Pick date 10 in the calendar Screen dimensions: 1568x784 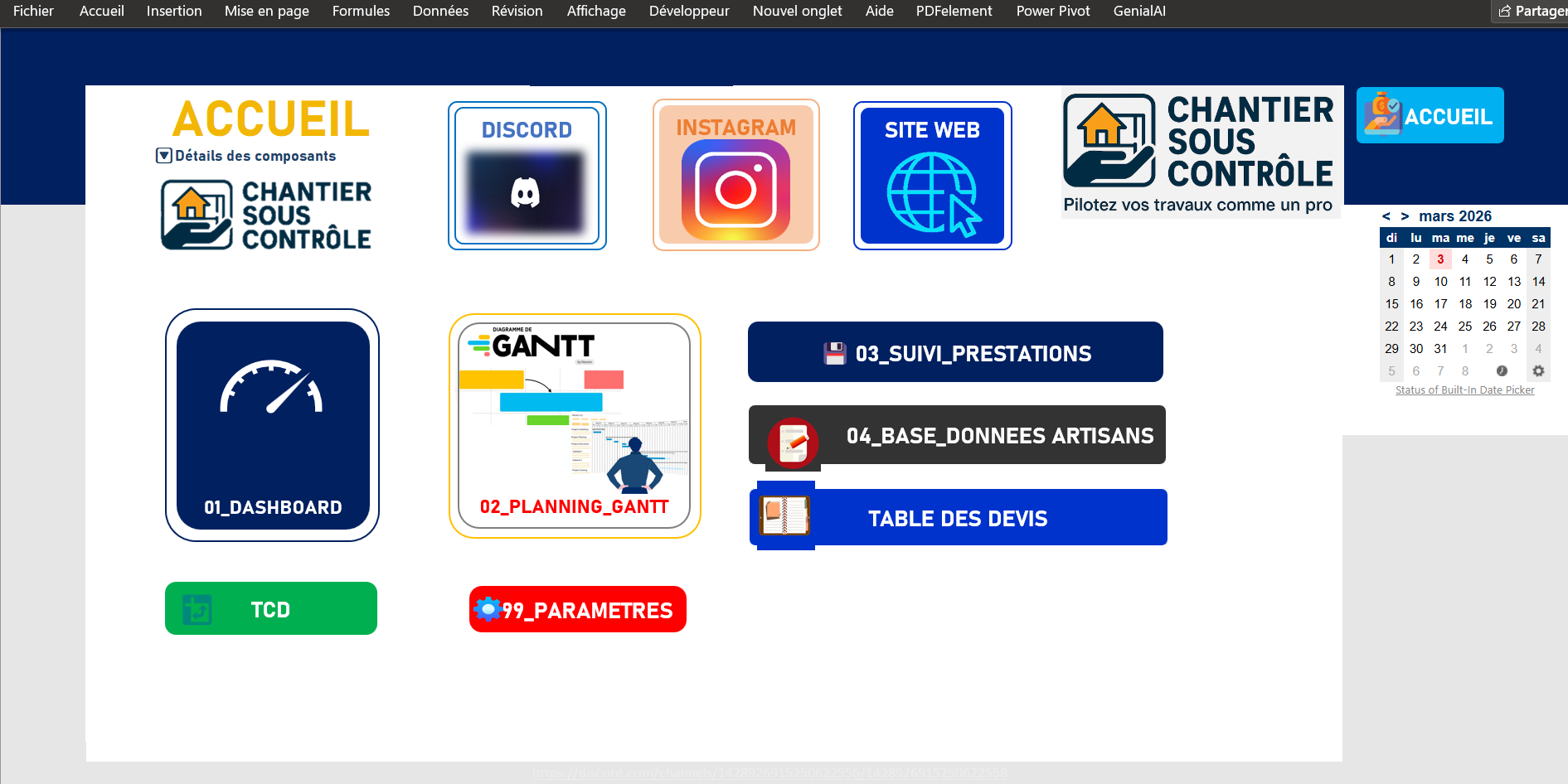coord(1440,282)
